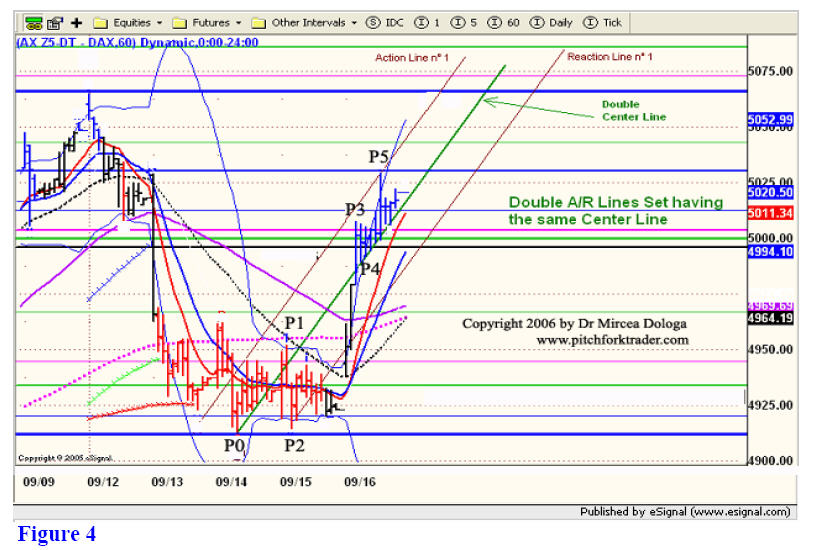Screen dimensions: 815x550
Task: Click the 09/14 date on time axis
Action: 232,481
